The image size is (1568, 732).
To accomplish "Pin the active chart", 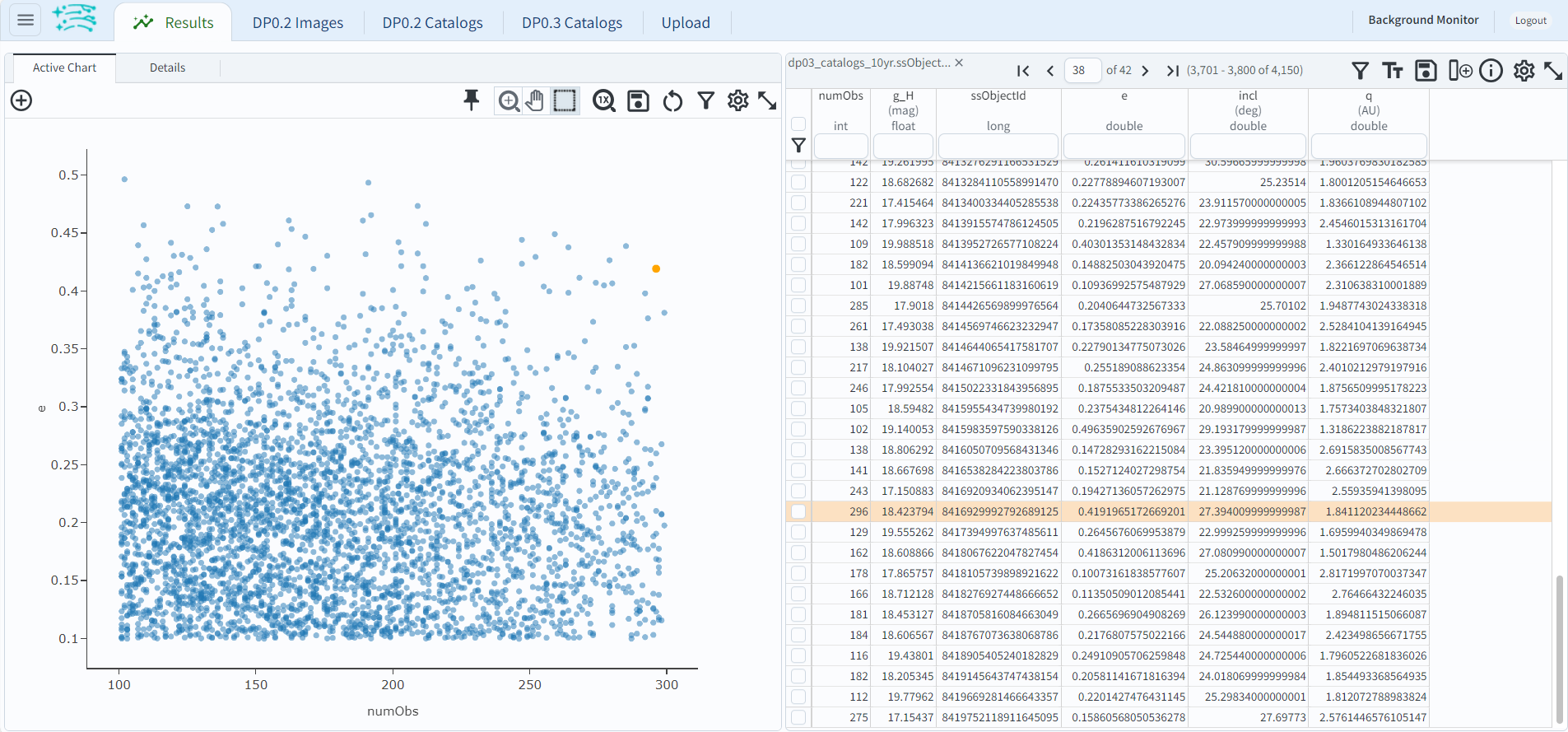I will point(471,100).
